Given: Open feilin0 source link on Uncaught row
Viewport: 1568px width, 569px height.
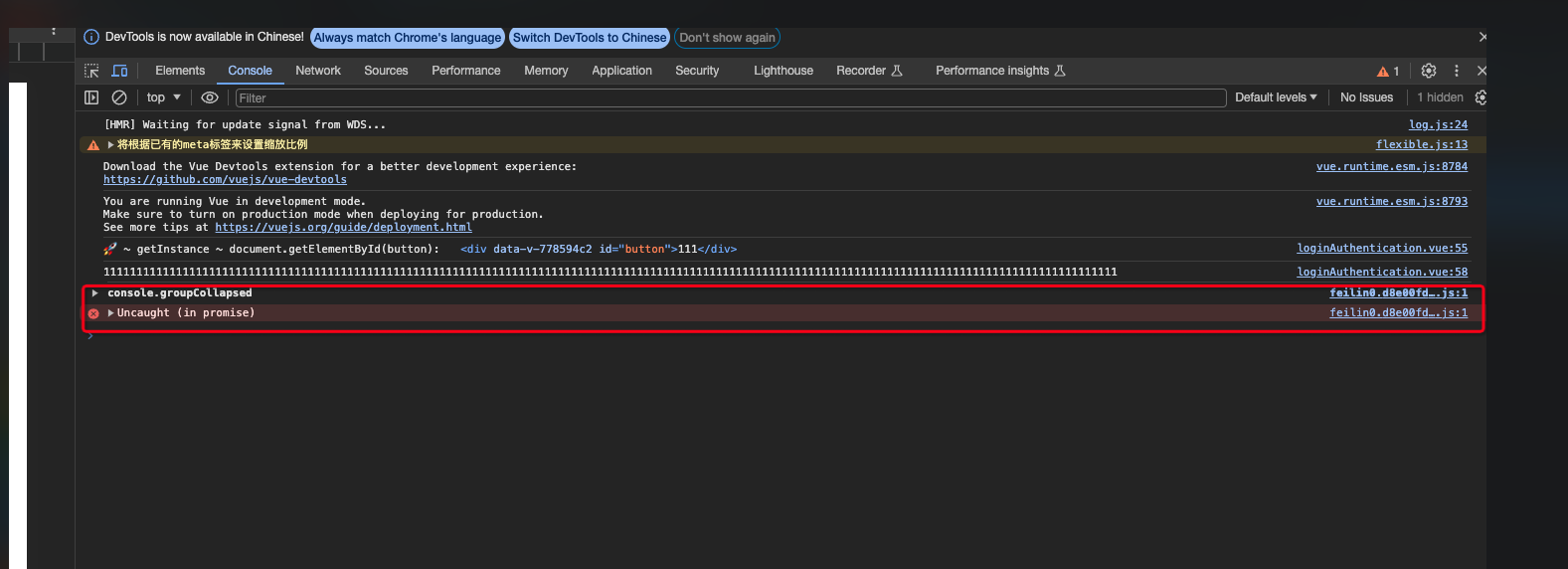Looking at the screenshot, I should click(1398, 312).
